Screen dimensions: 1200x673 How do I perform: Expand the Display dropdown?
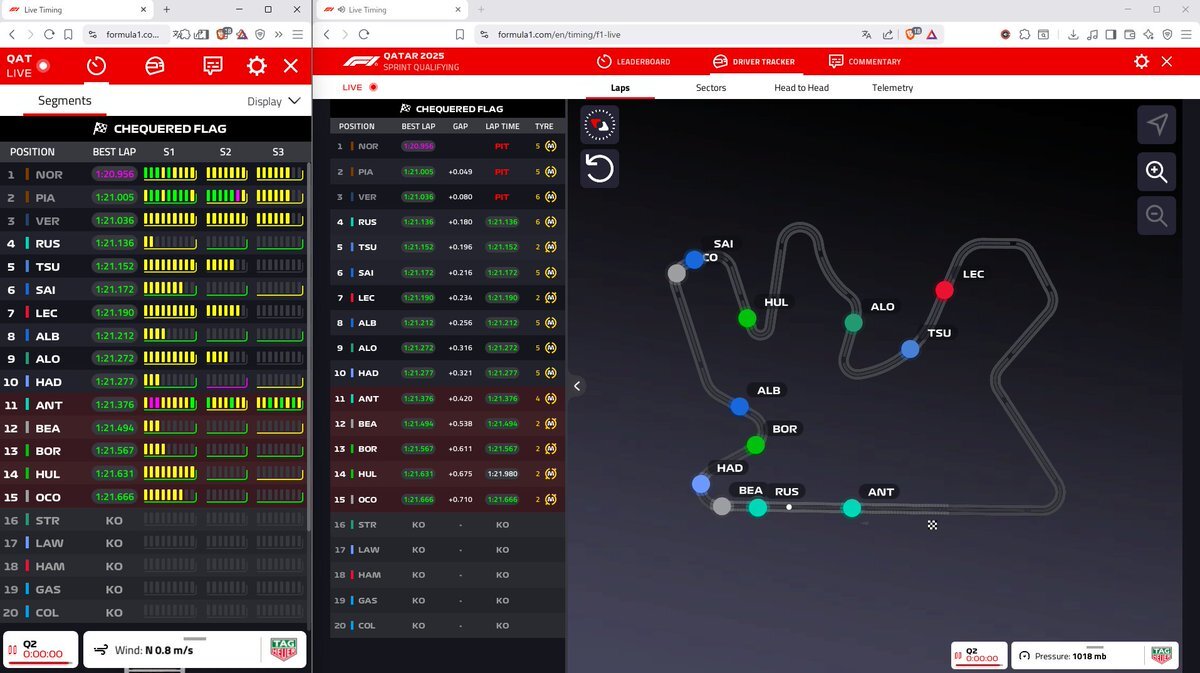click(x=274, y=101)
